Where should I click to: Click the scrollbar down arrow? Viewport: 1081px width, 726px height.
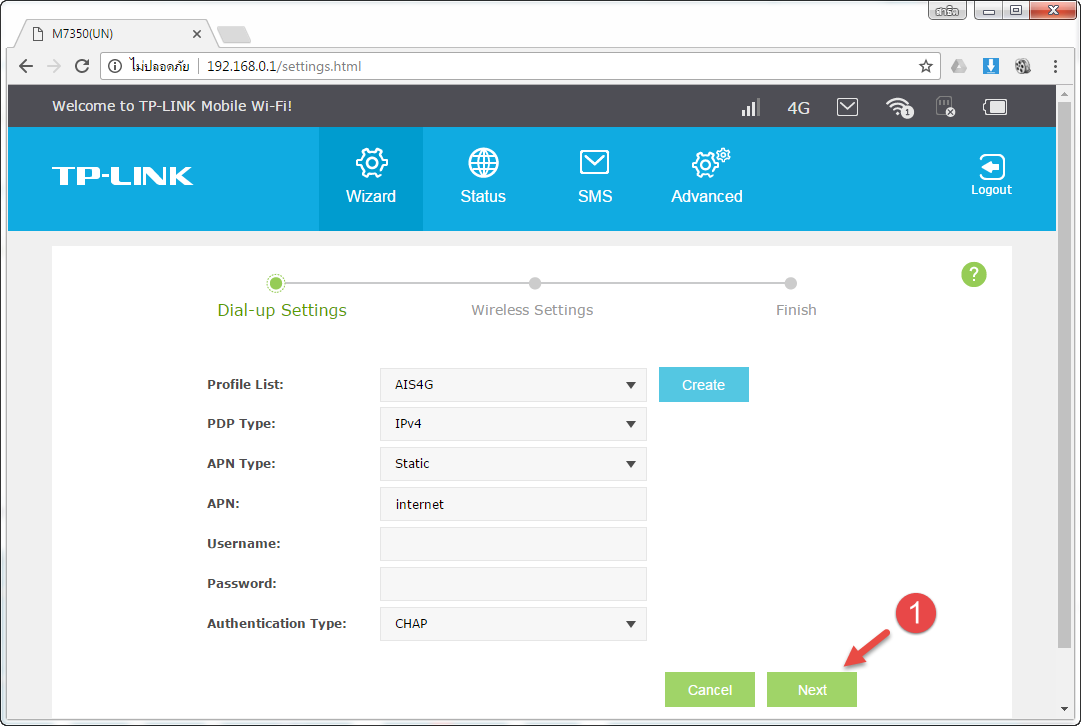point(1064,709)
